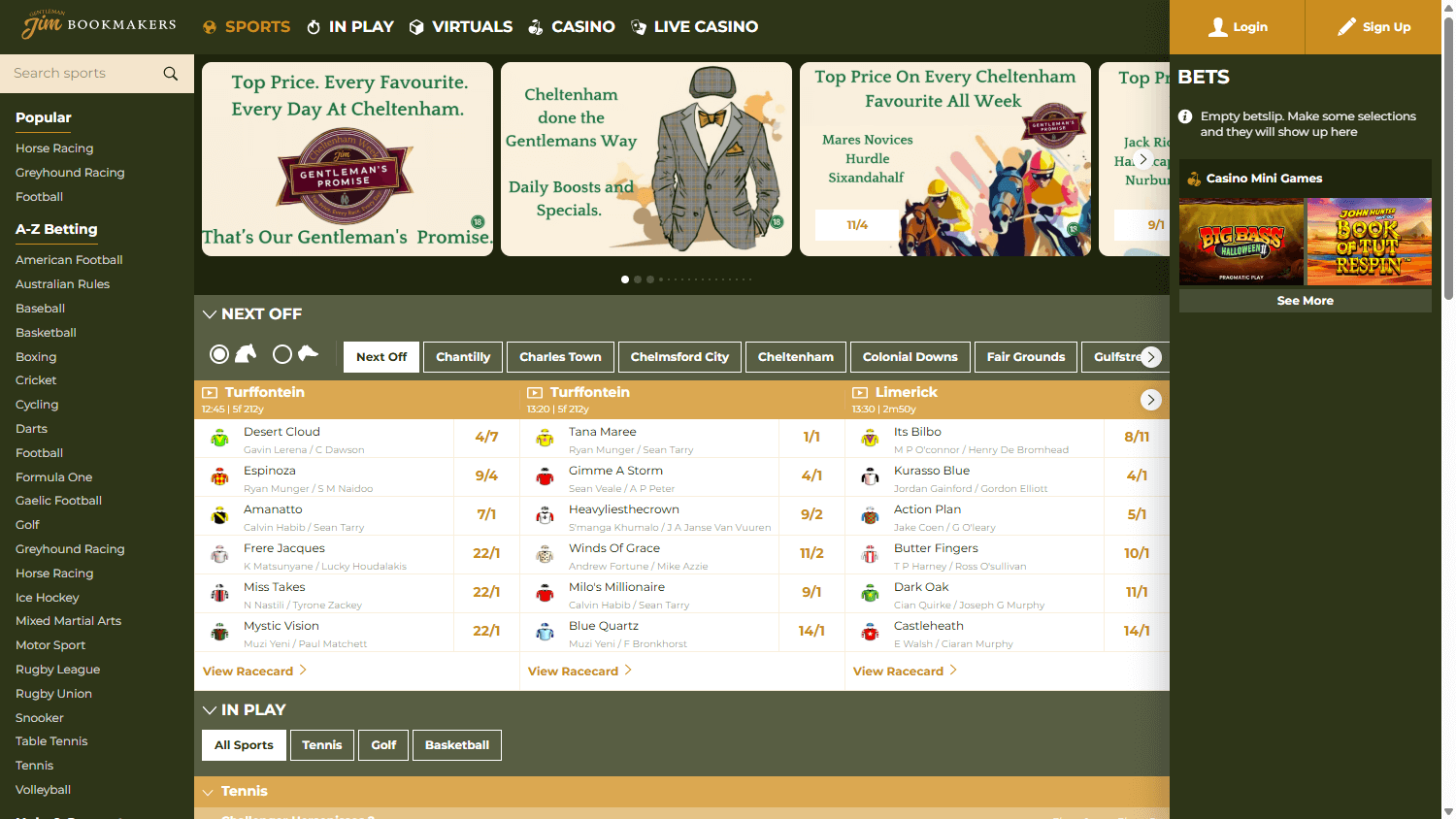
Task: Select Sixandahalf odds 11/4 on promo
Action: [857, 225]
